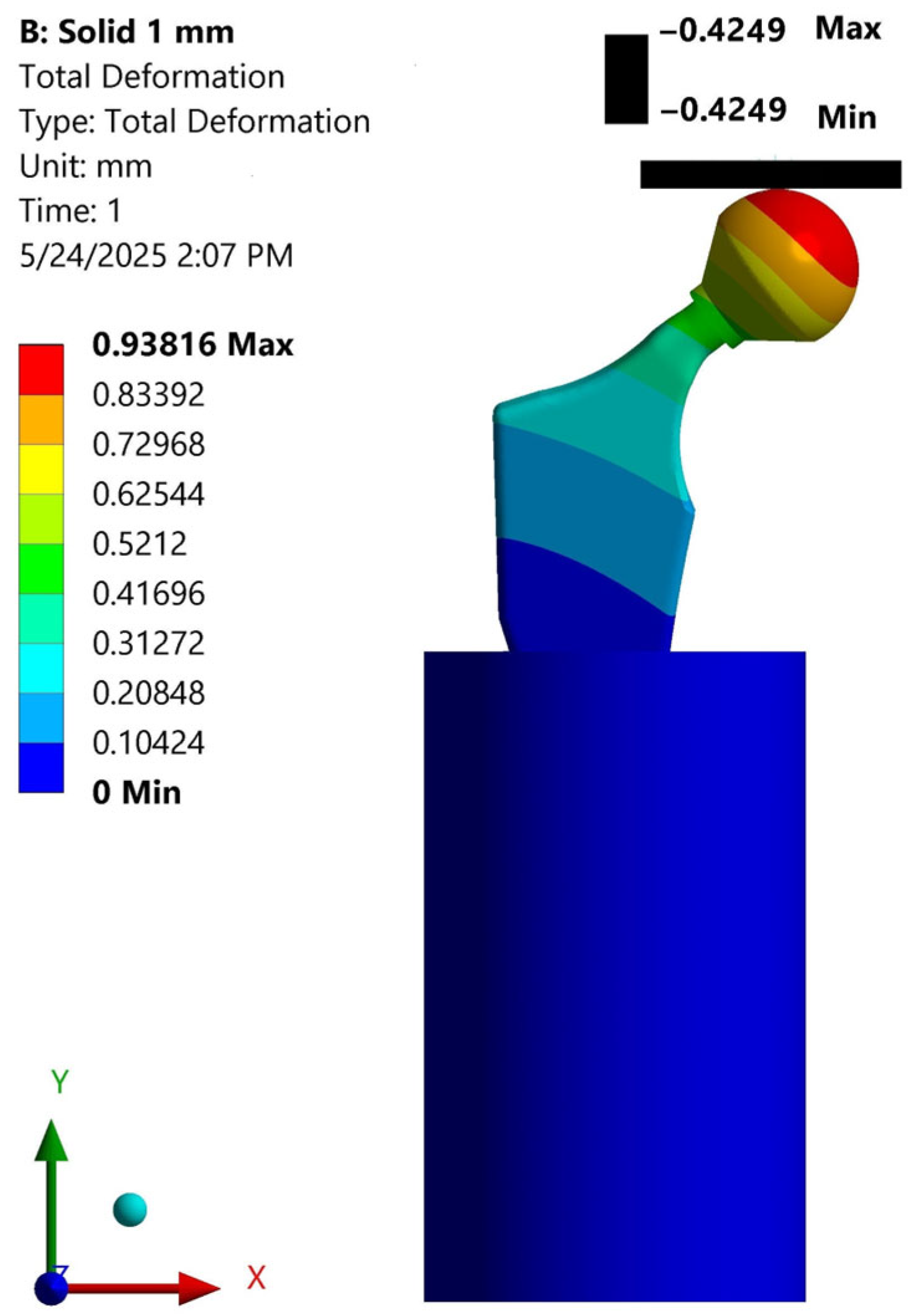The image size is (914, 1316).
Task: Click the yellow legend color band
Action: tap(41, 469)
